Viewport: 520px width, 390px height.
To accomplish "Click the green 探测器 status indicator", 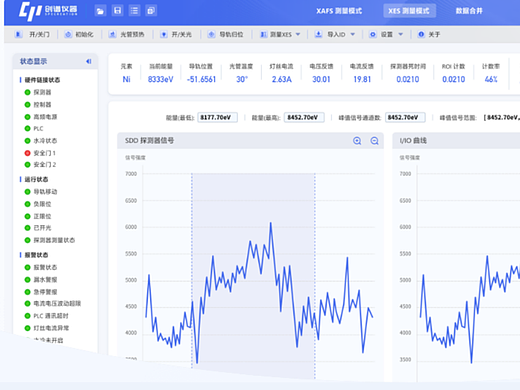I will 28,92.
